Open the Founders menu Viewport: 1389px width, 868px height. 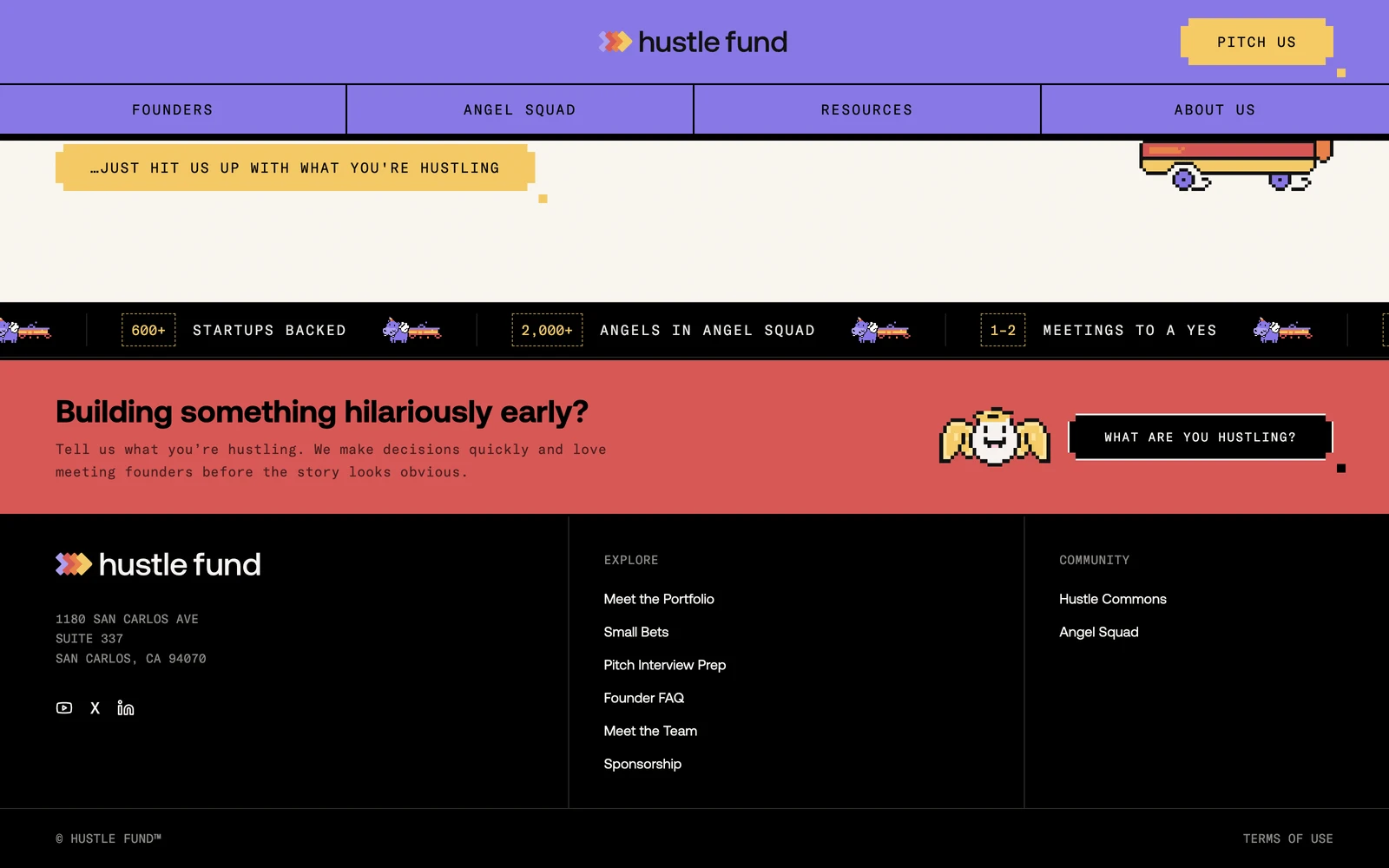[x=173, y=110]
